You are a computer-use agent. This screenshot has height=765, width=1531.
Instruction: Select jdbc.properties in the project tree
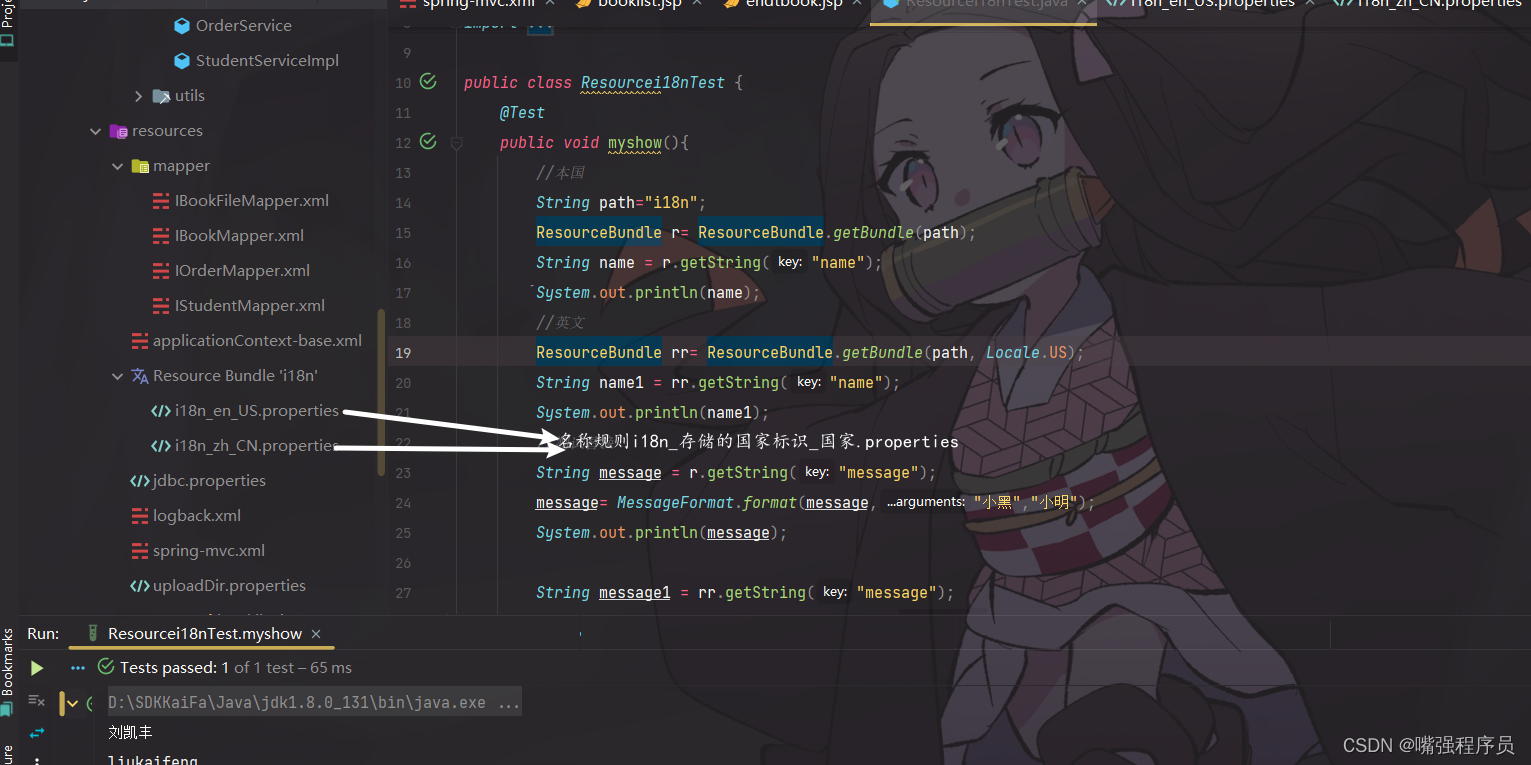pos(209,481)
